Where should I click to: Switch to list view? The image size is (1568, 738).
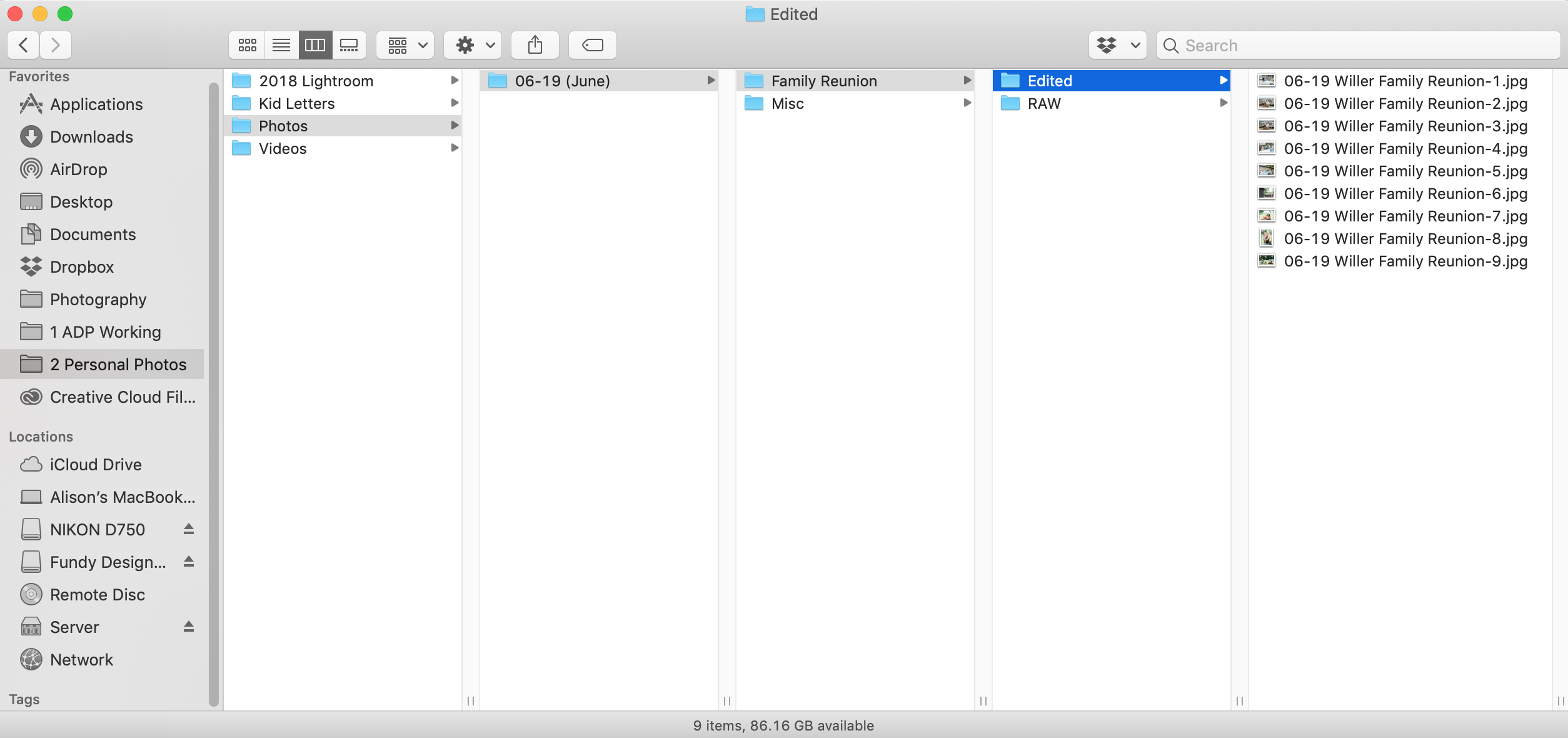(x=281, y=45)
